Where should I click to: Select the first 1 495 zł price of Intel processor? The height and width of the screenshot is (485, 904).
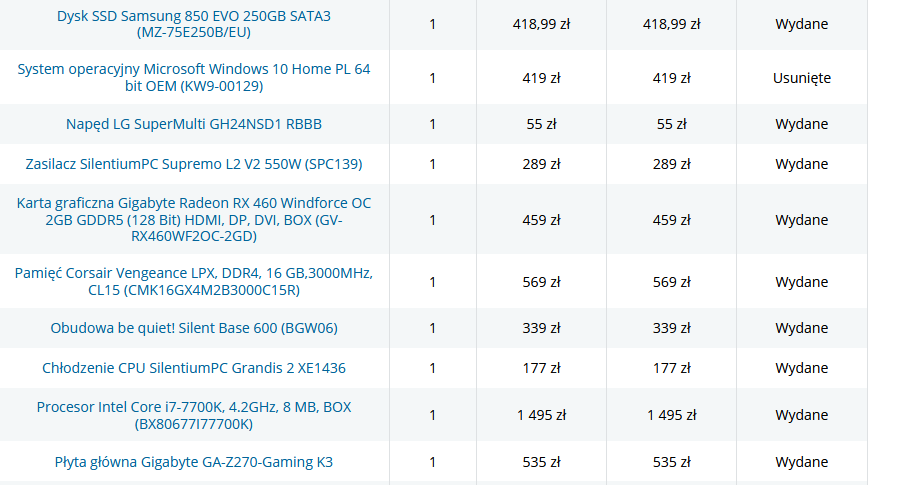click(x=541, y=415)
